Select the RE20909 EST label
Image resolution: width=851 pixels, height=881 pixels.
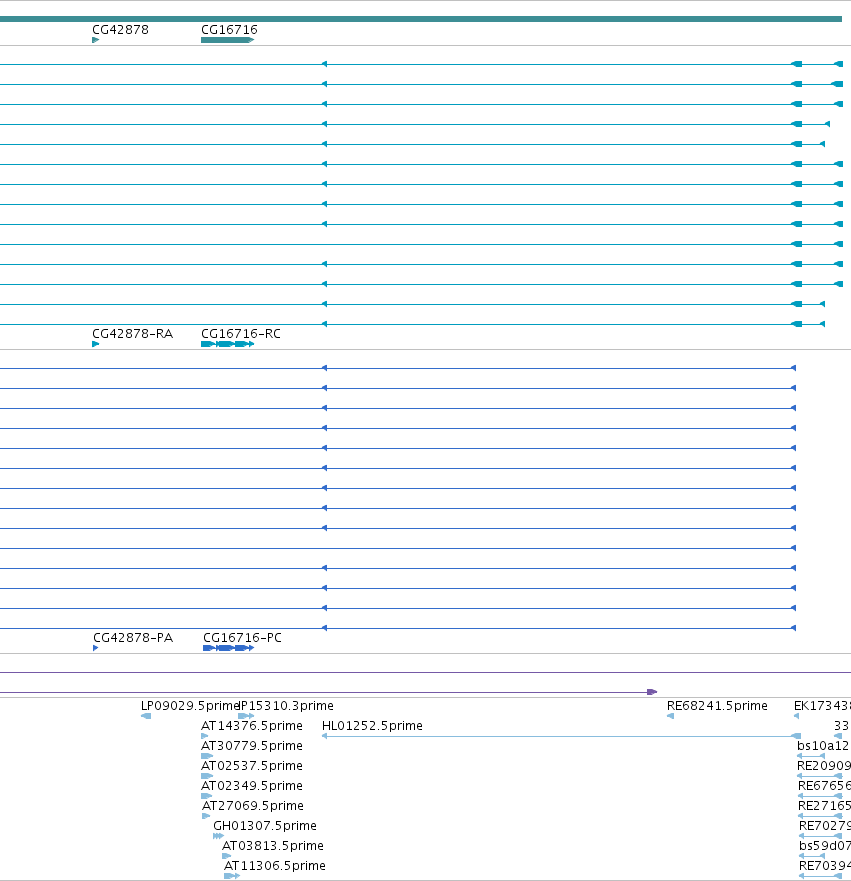[824, 766]
